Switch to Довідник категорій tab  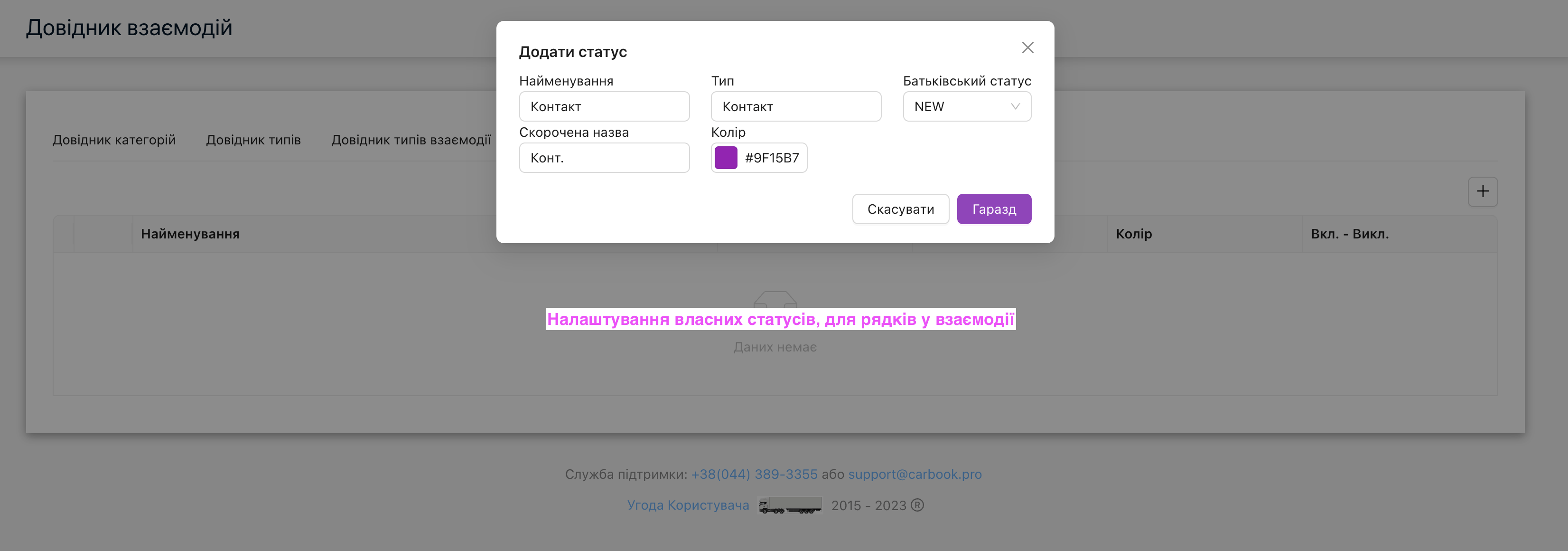[x=114, y=140]
